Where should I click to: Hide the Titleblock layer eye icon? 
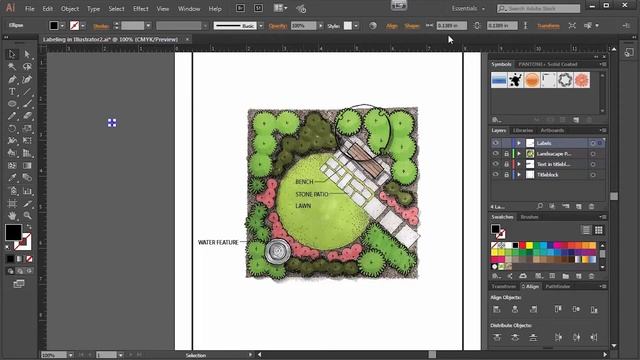[x=496, y=175]
